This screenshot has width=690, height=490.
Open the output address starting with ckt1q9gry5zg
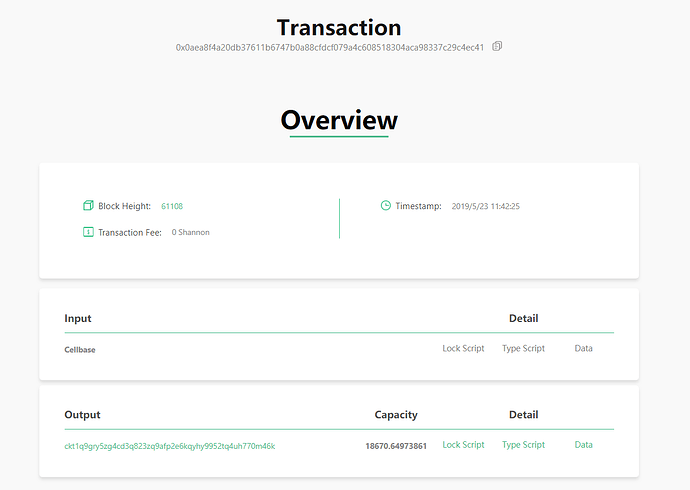coord(169,446)
